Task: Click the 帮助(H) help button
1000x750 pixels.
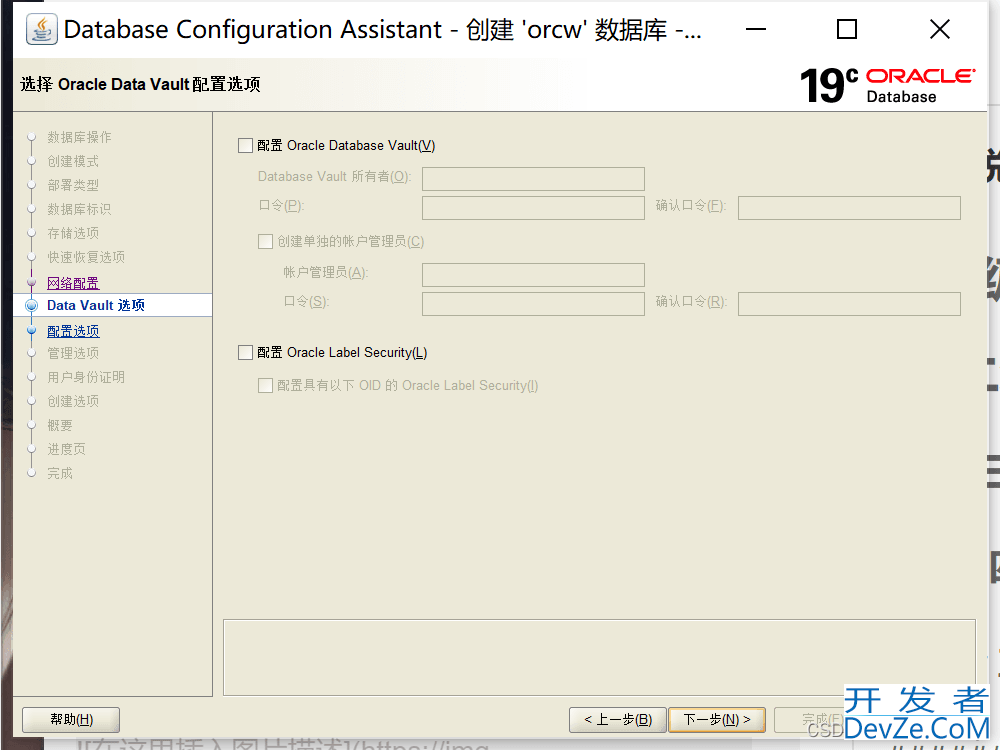Action: pos(71,719)
